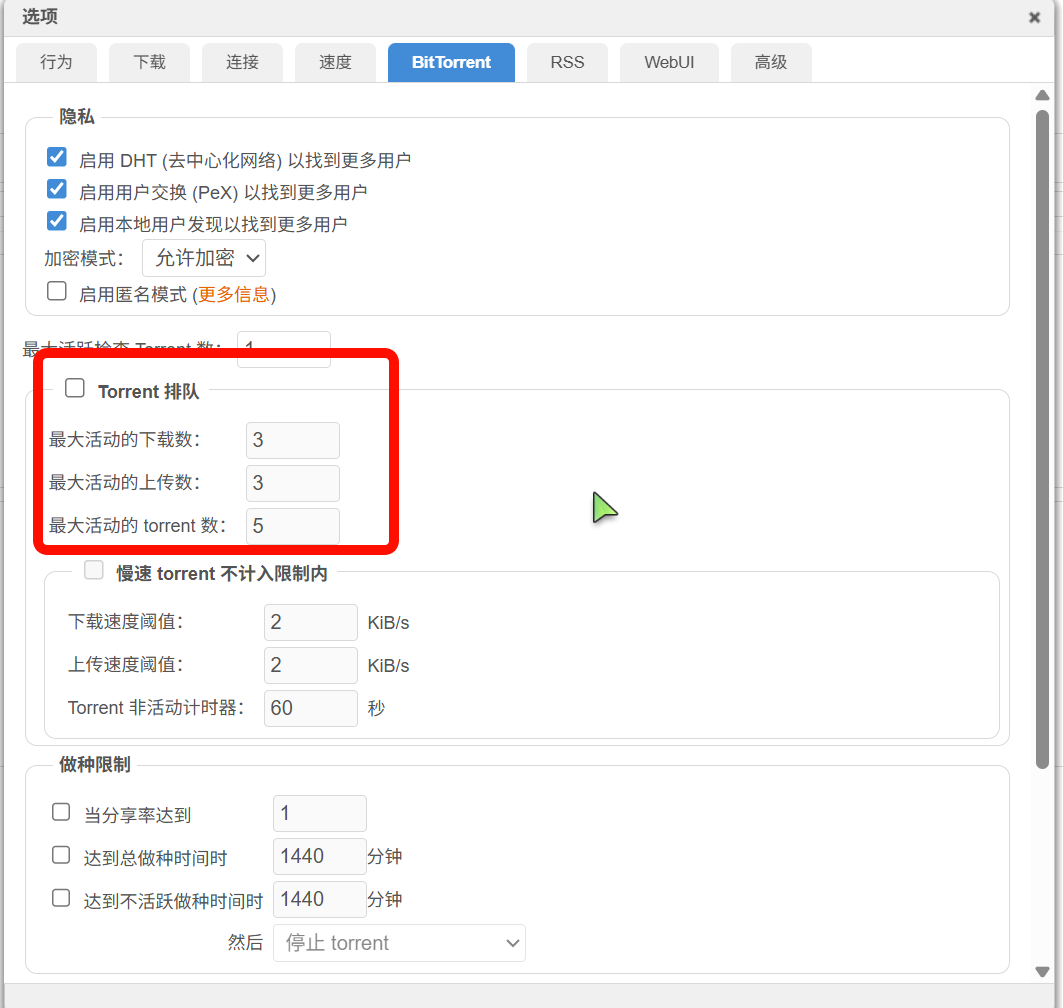Click the 达到不活跃做种时间时 minutes field
Image resolution: width=1063 pixels, height=1008 pixels.
click(320, 900)
